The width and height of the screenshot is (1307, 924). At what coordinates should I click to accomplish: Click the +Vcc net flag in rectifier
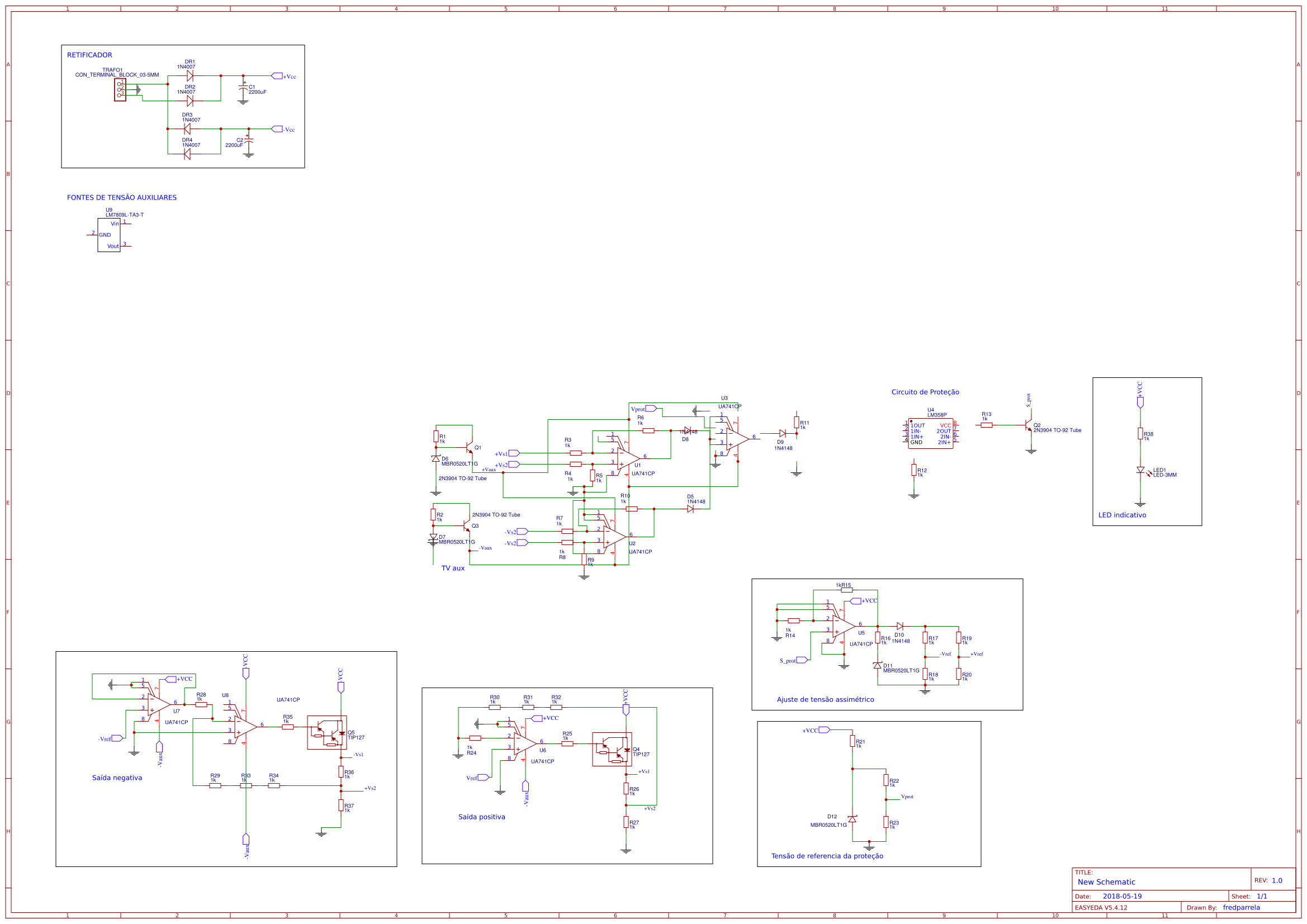pos(277,75)
